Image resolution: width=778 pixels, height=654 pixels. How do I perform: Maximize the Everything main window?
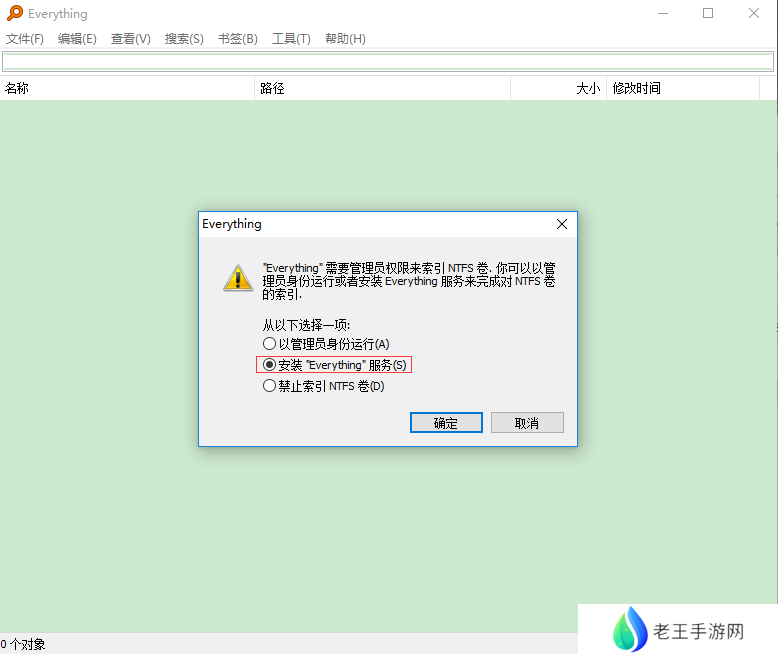[x=708, y=13]
